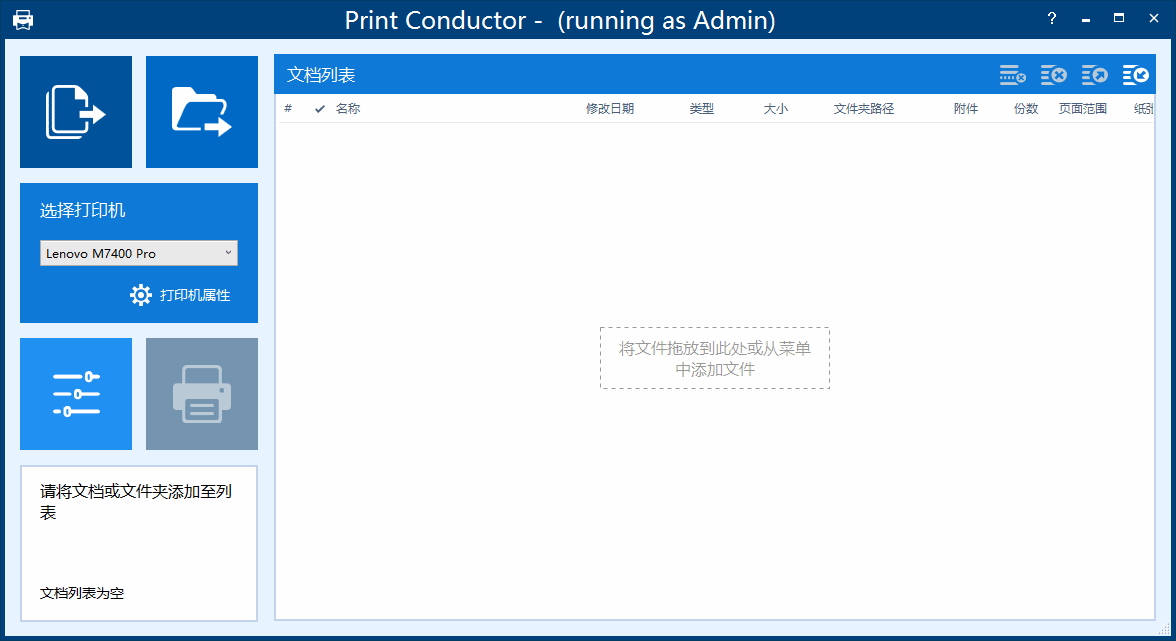Sort by the 类型 column header

tap(701, 109)
